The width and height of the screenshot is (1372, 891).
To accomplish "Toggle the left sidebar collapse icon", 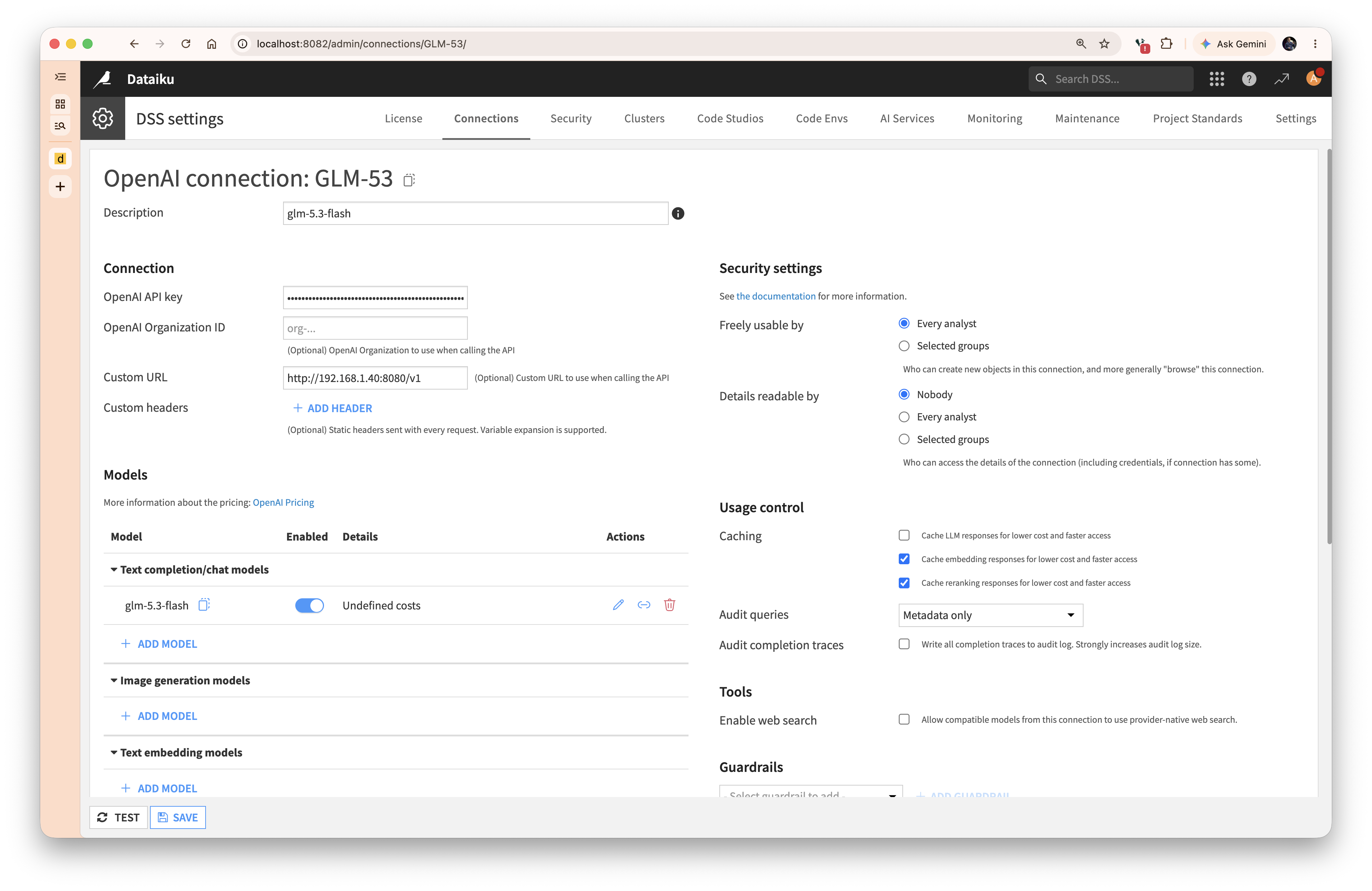I will tap(60, 77).
